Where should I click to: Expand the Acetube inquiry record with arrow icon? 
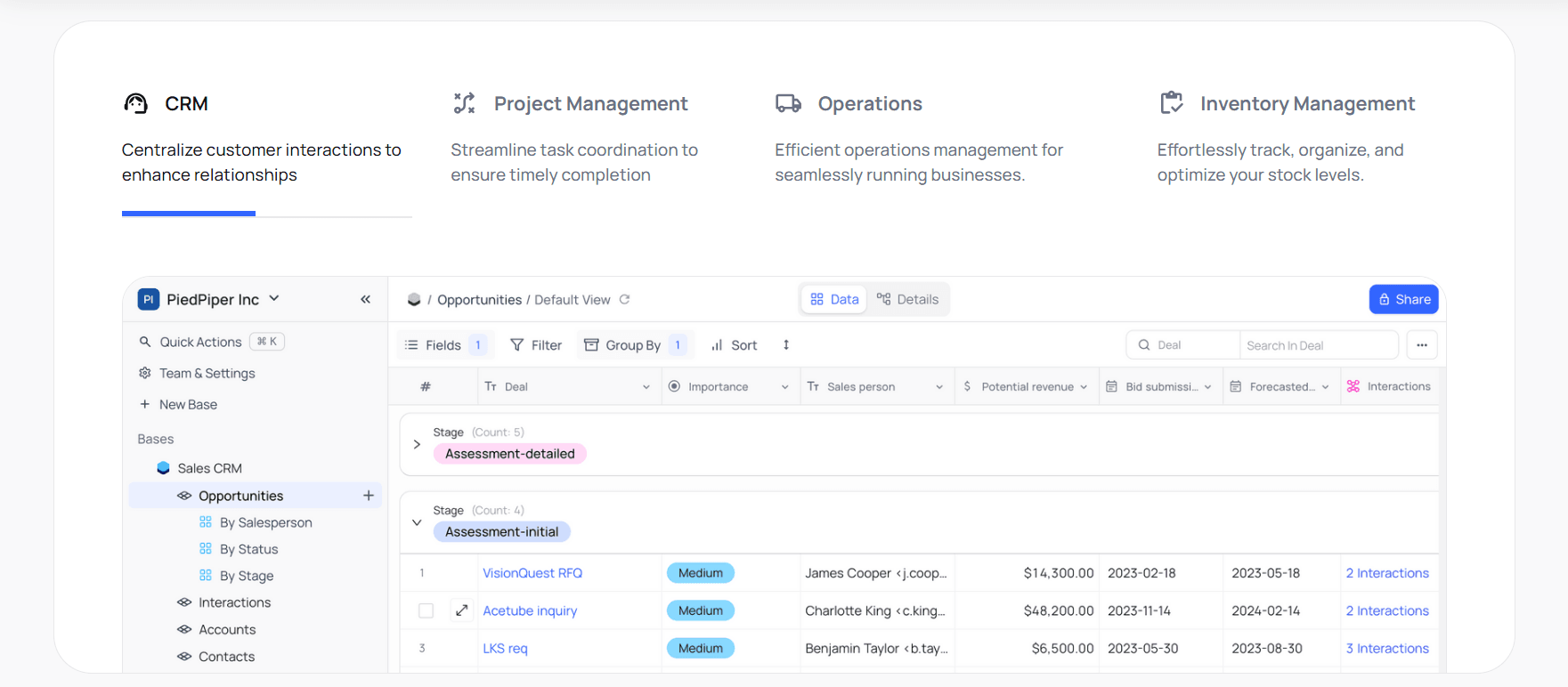(x=461, y=610)
